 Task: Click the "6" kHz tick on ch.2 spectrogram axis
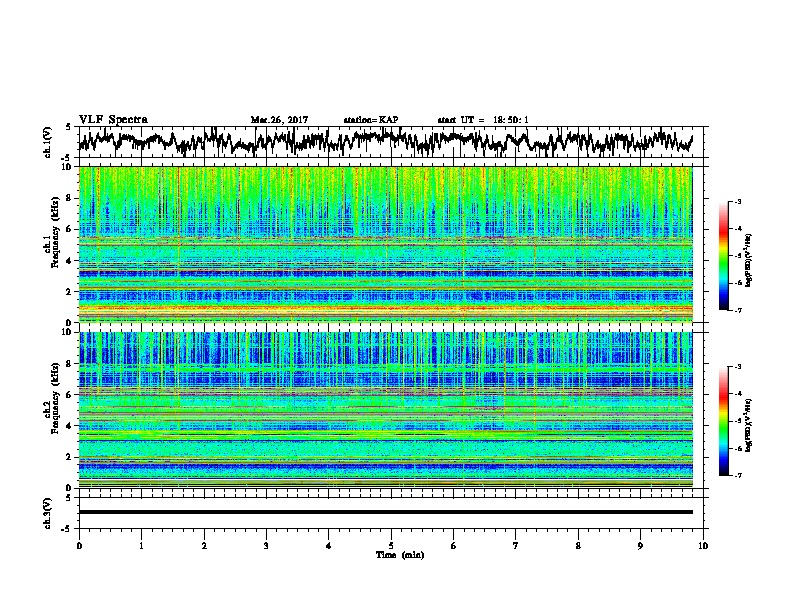(x=70, y=394)
